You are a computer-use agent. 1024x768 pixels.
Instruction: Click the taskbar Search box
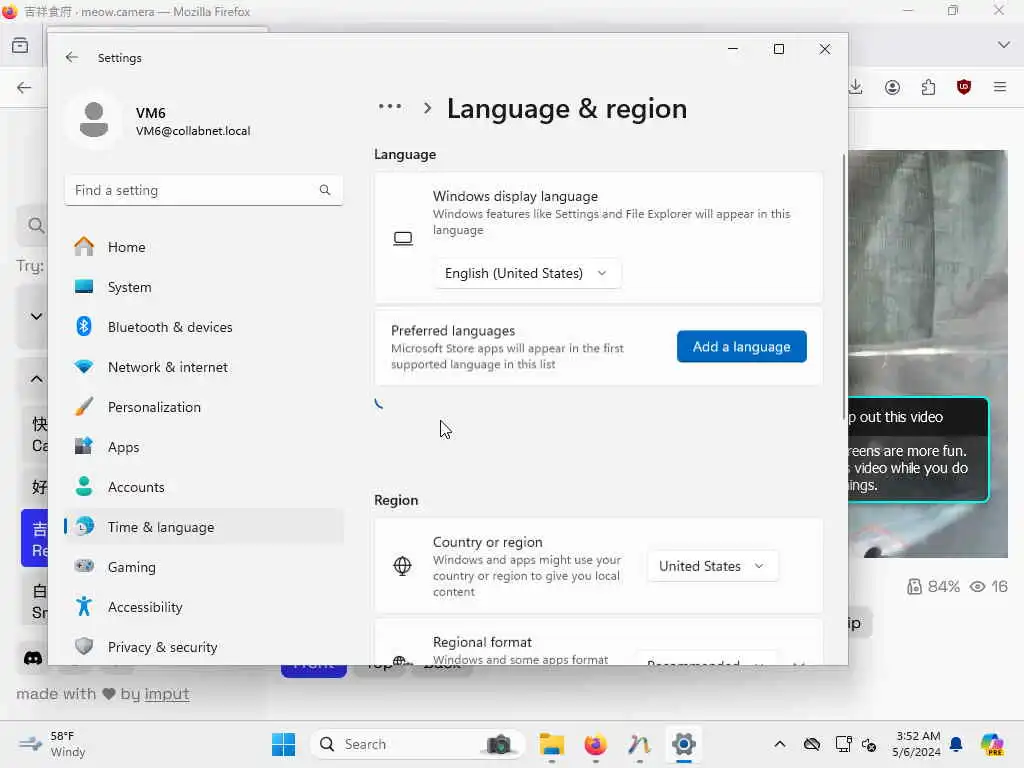click(x=418, y=744)
